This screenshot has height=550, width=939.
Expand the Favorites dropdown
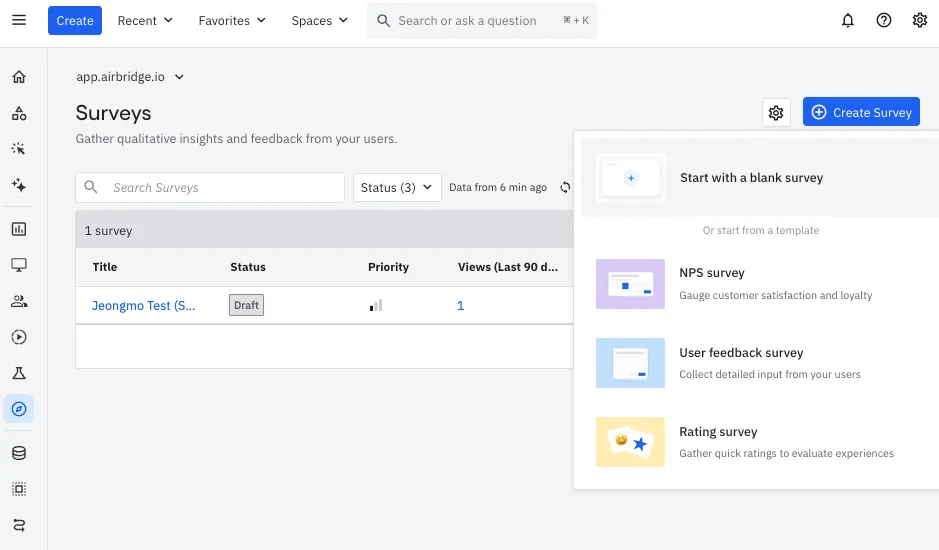pyautogui.click(x=232, y=20)
